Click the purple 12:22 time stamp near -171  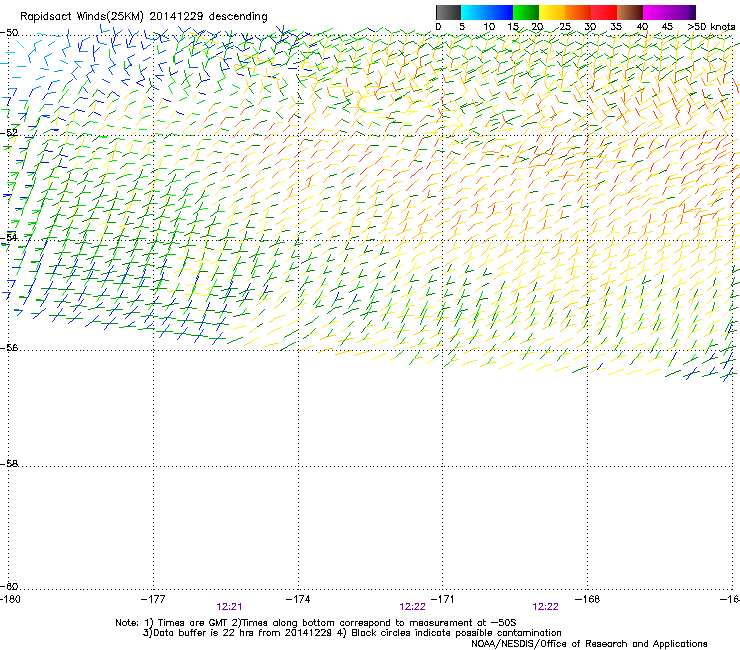point(412,607)
